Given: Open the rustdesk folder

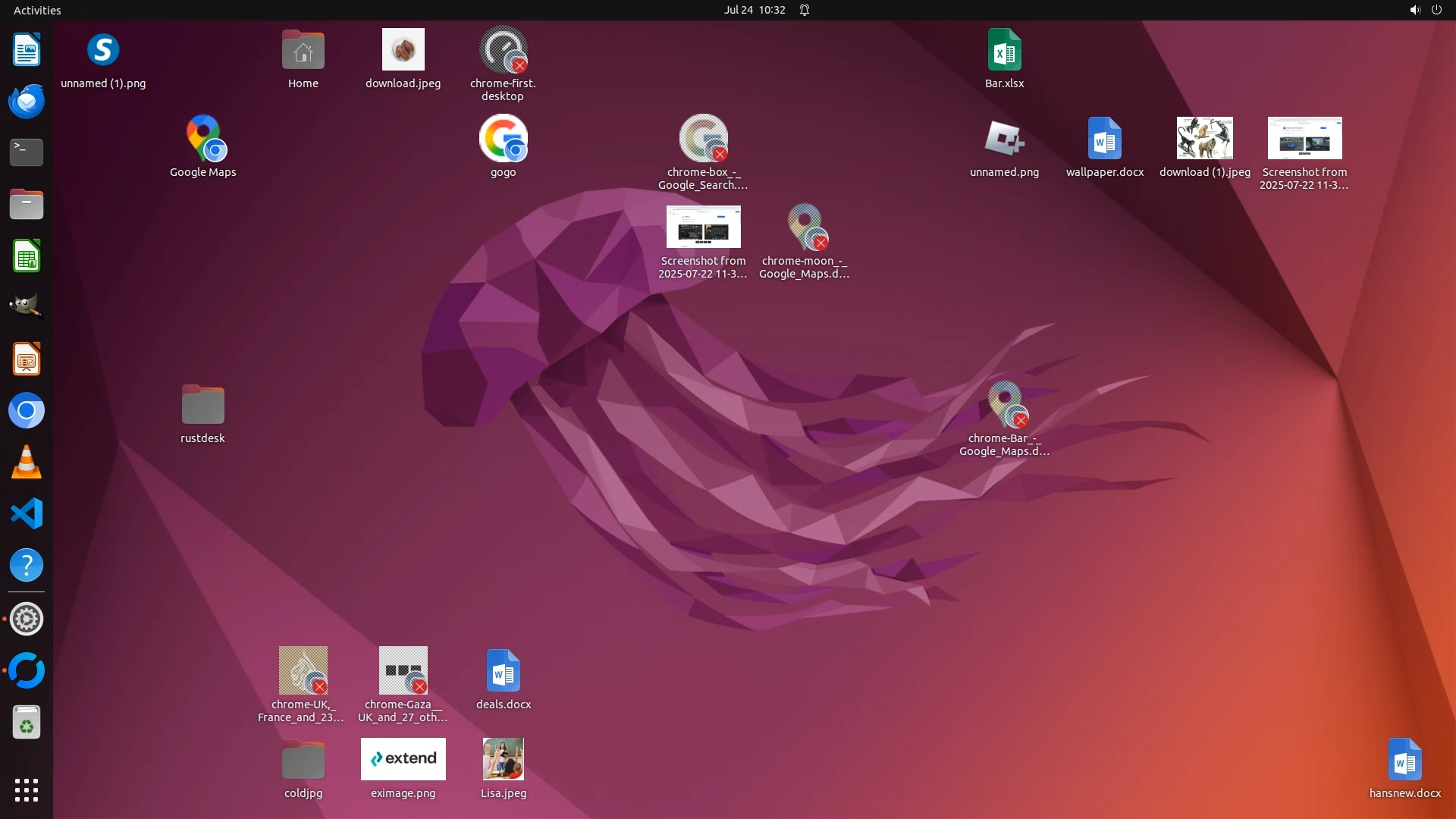Looking at the screenshot, I should (202, 405).
